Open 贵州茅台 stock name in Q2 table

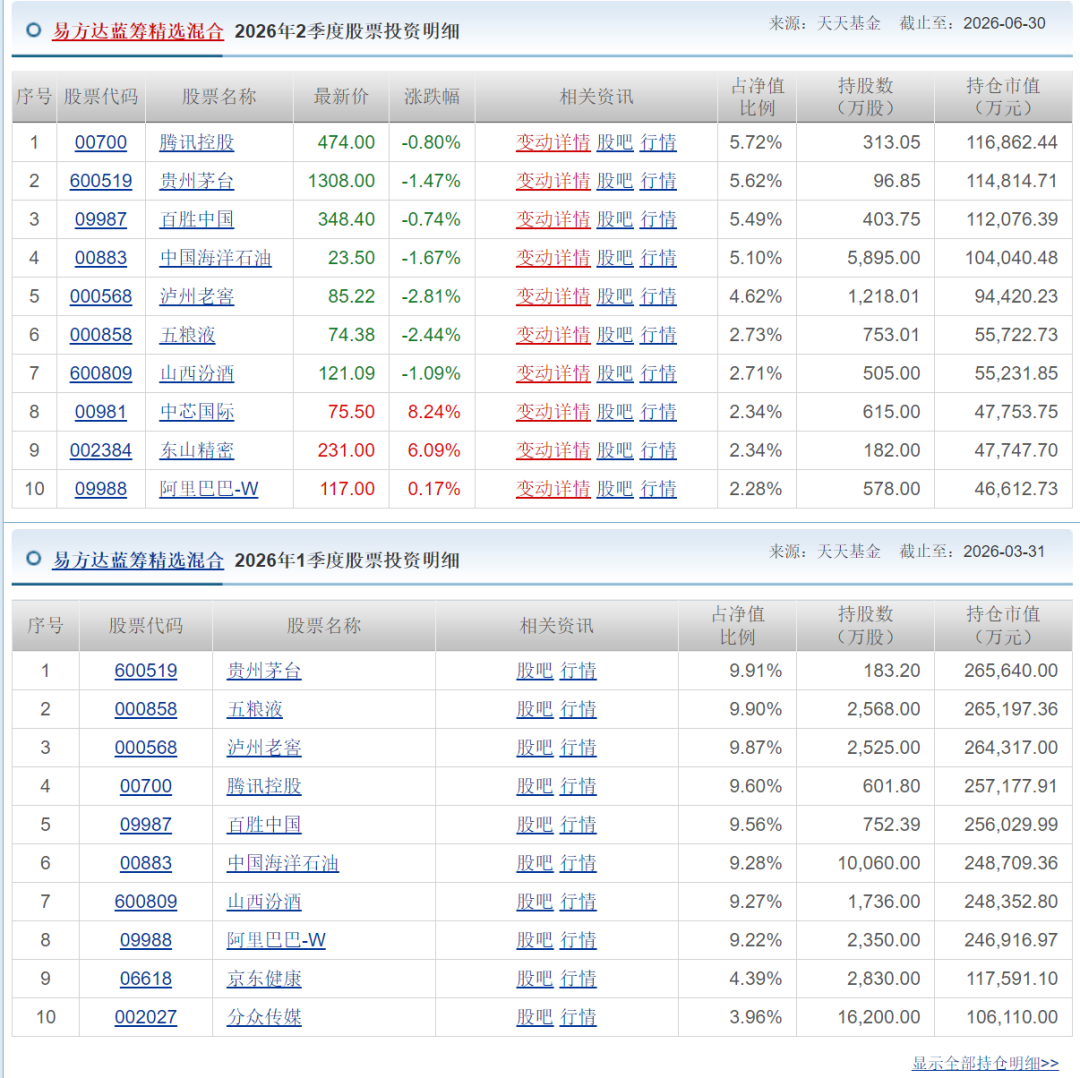pos(197,181)
